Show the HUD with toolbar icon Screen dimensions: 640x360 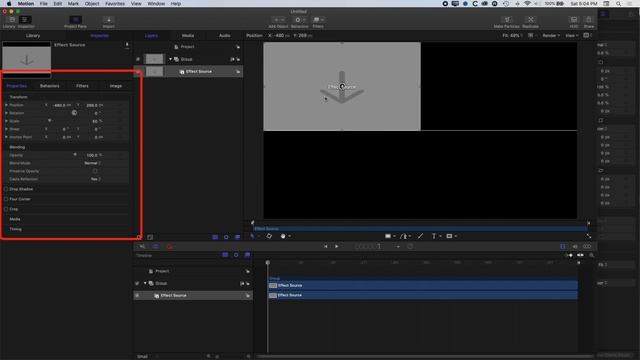tap(574, 20)
